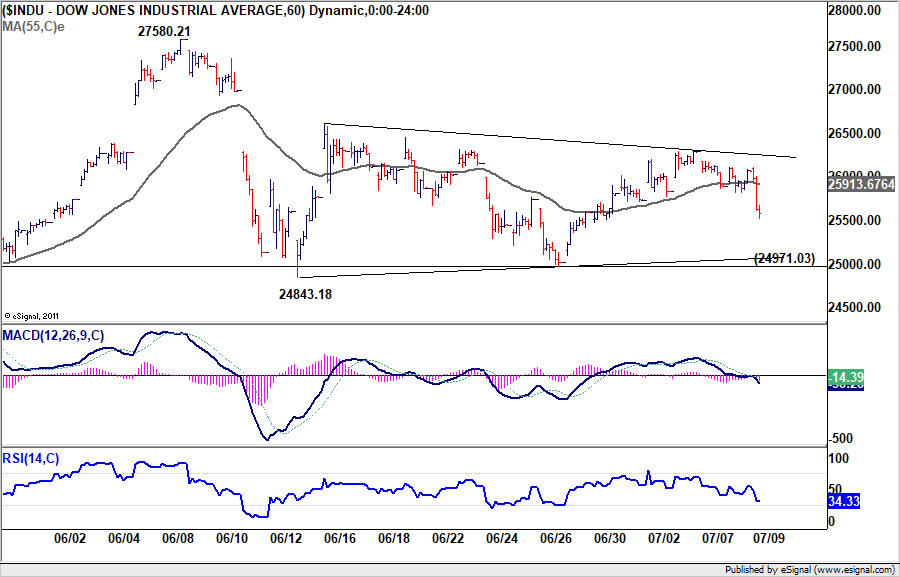Click the 34.33 RSI value tag
900x577 pixels.
(844, 501)
